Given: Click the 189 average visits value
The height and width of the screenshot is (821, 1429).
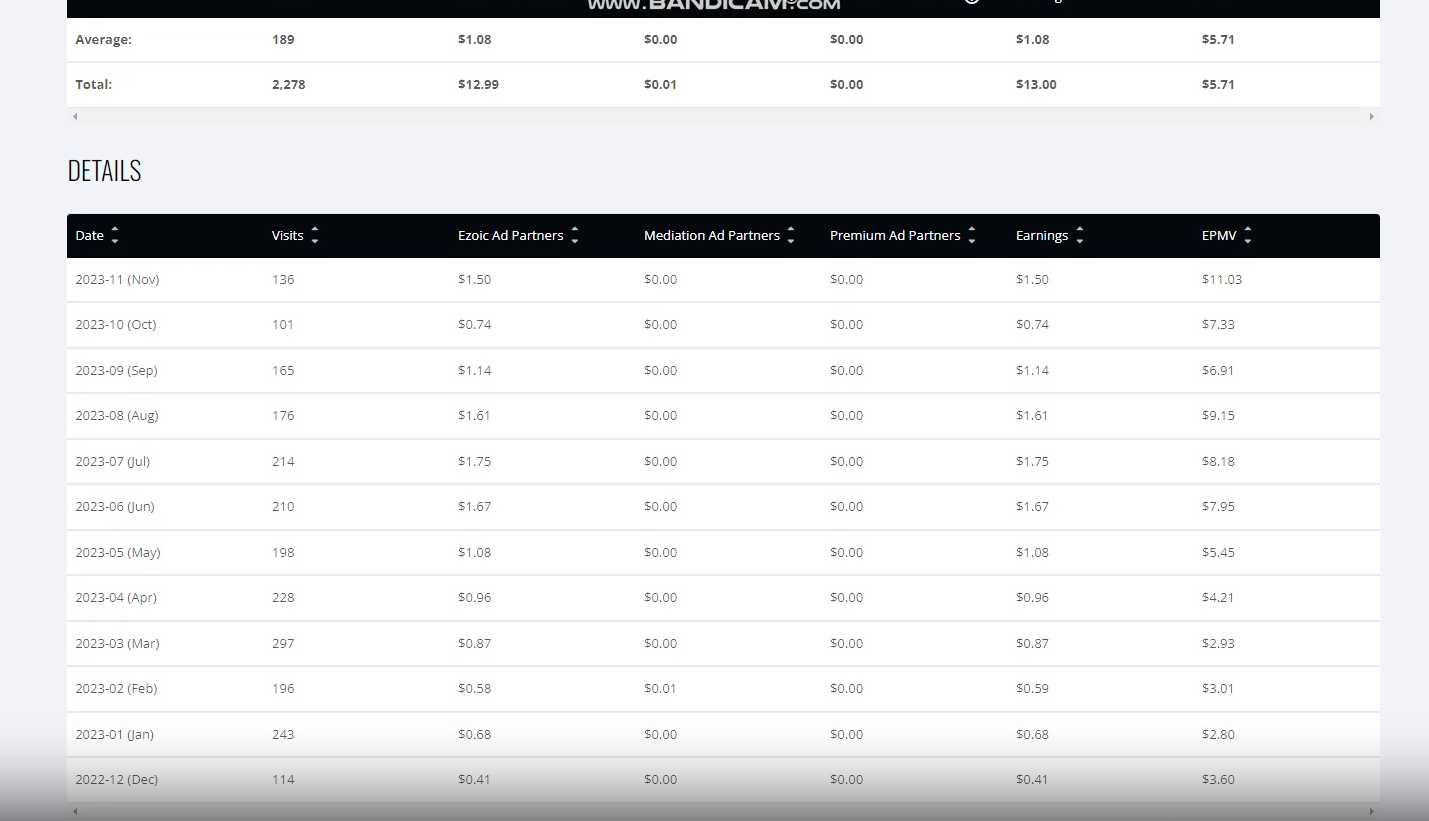Looking at the screenshot, I should (x=283, y=40).
